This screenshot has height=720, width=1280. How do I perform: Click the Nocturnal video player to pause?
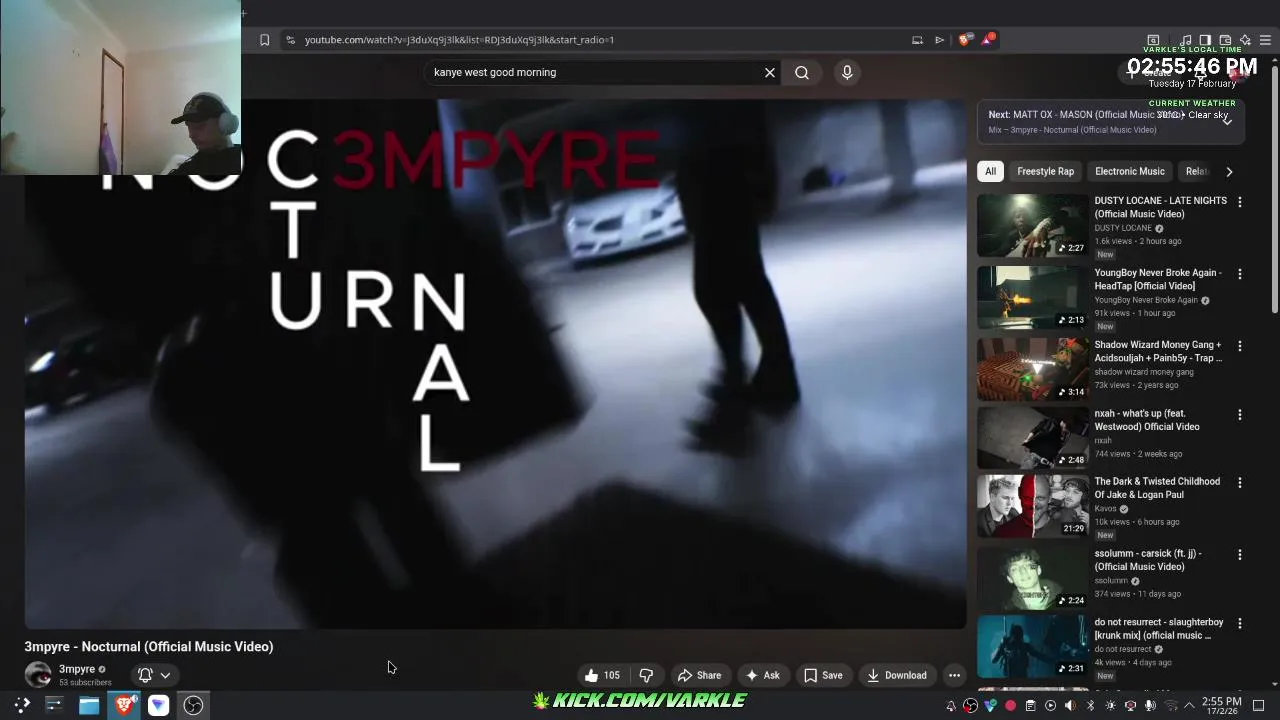click(x=495, y=364)
